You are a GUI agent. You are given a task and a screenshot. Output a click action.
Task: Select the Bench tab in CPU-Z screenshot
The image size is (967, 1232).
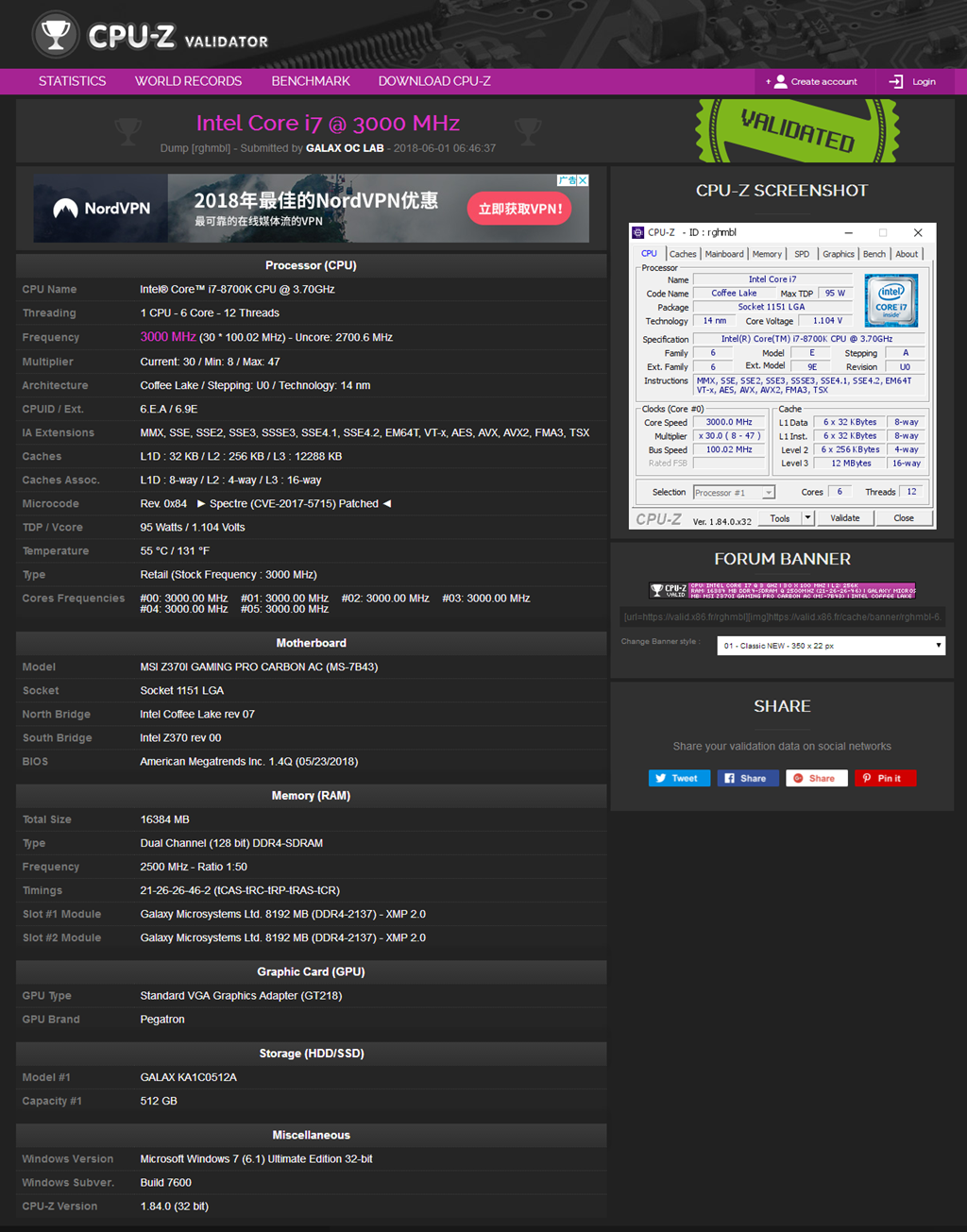pos(874,254)
